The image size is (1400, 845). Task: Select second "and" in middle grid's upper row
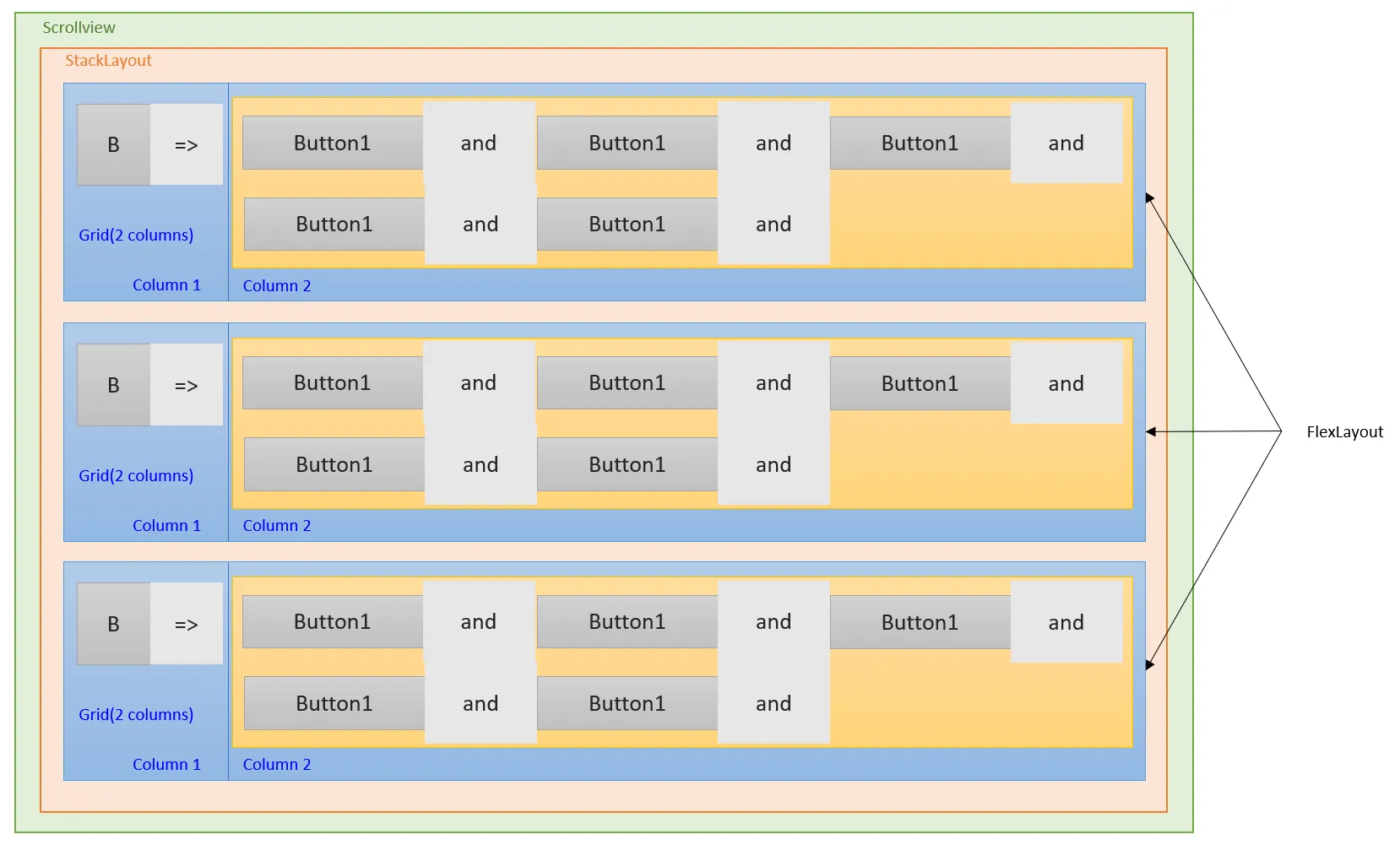pyautogui.click(x=773, y=382)
